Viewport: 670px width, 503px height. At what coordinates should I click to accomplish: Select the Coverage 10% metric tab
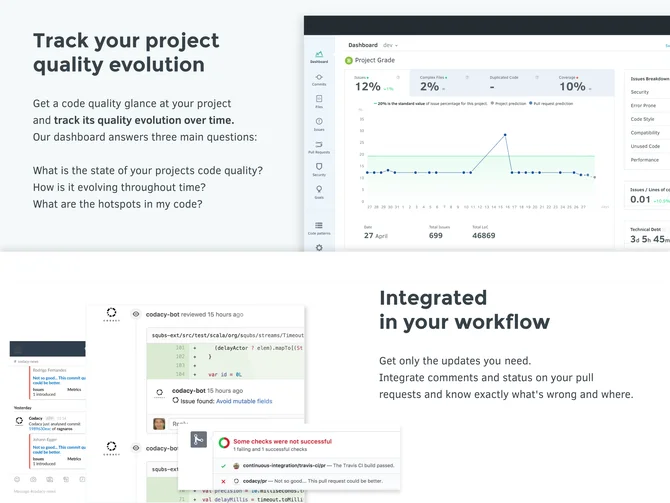pyautogui.click(x=582, y=83)
